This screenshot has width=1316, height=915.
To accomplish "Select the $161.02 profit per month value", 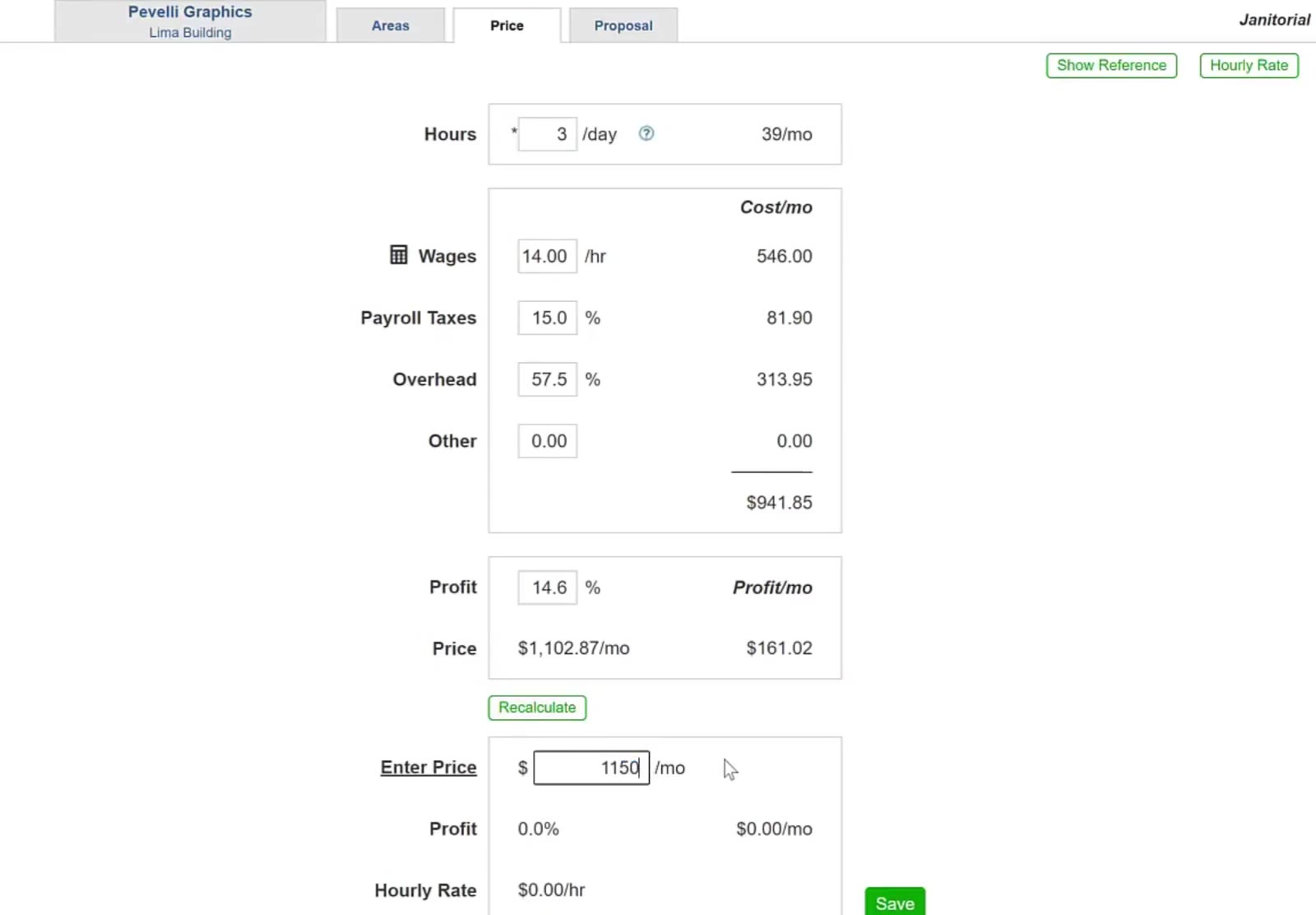I will [x=779, y=648].
